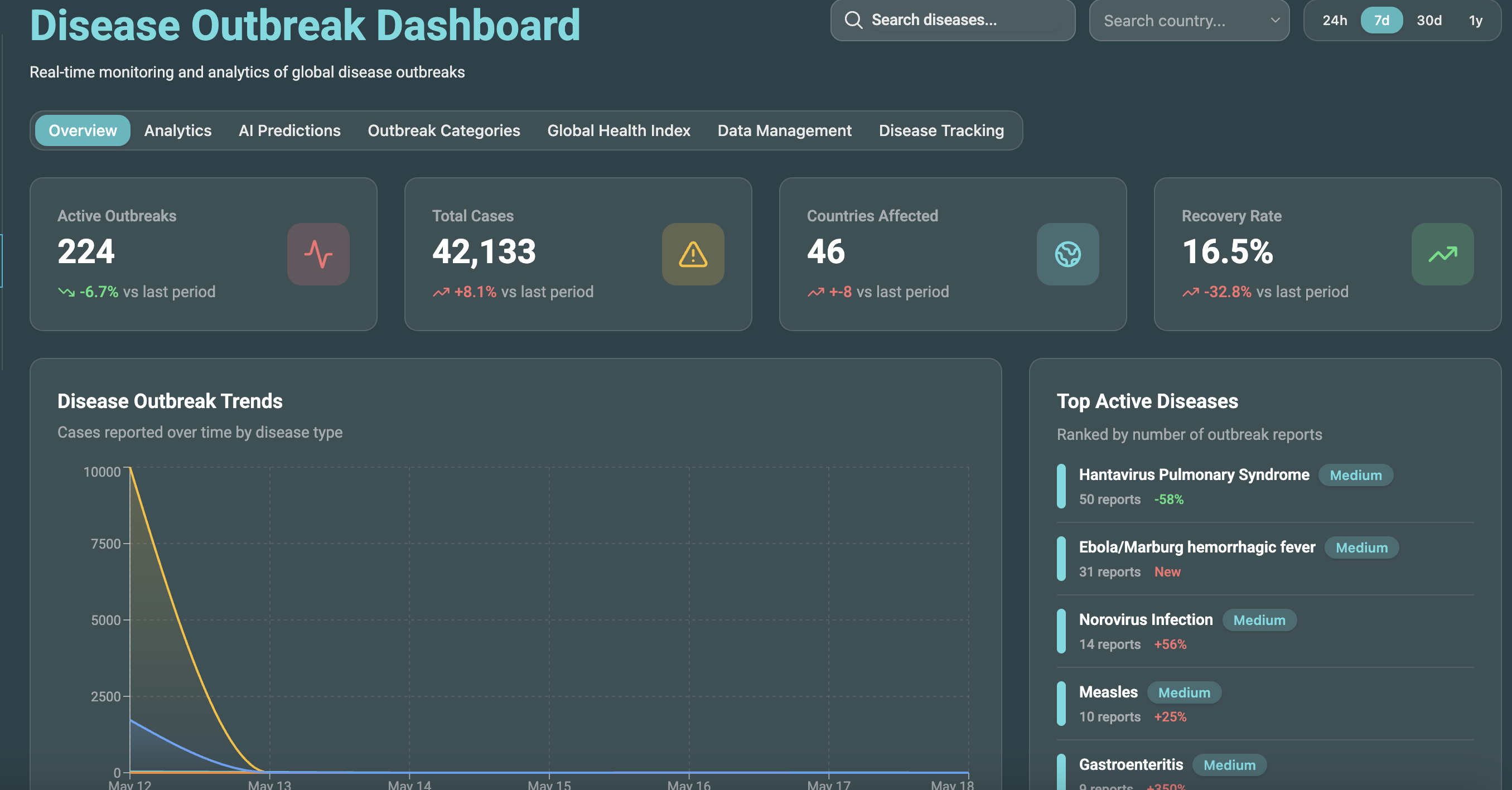This screenshot has width=1512, height=790.
Task: Open the Disease Tracking tab
Action: [941, 130]
